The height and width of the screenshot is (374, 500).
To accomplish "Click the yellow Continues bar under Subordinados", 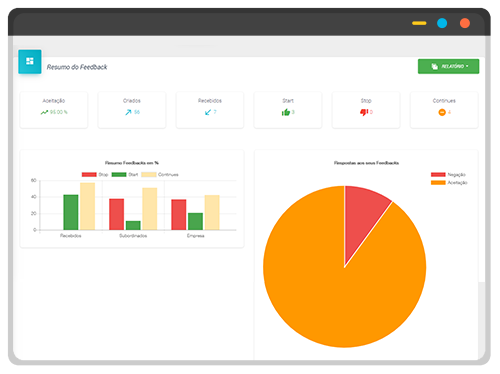I will point(150,209).
